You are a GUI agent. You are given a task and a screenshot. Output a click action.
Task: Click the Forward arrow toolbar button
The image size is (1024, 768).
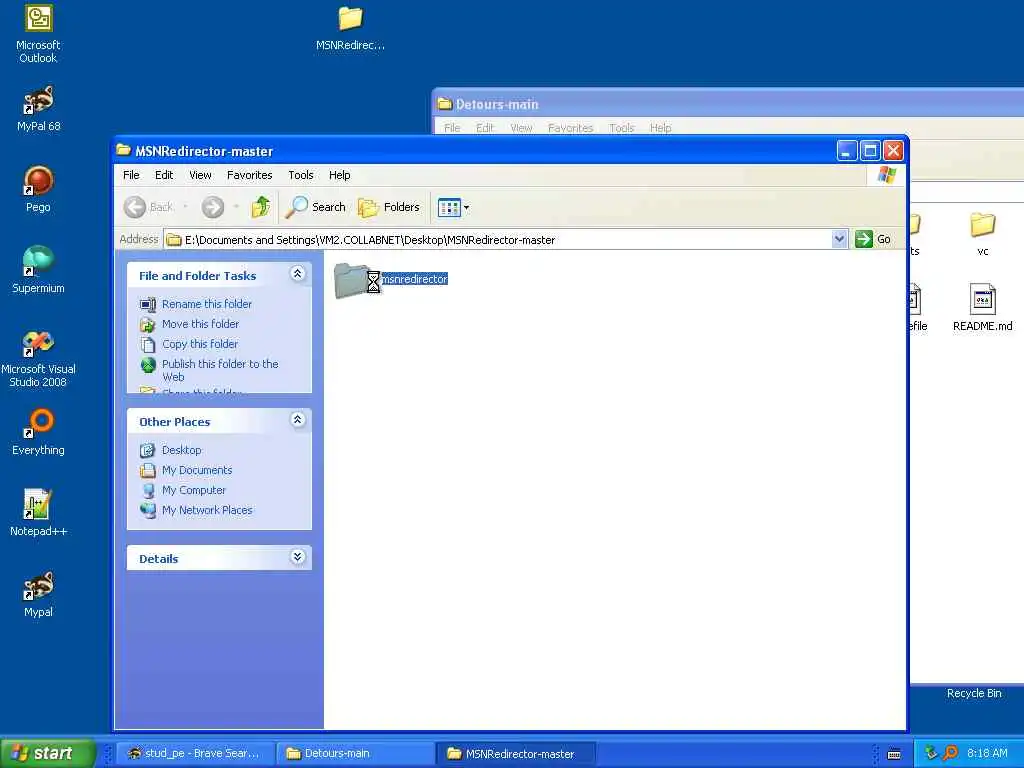coord(212,207)
